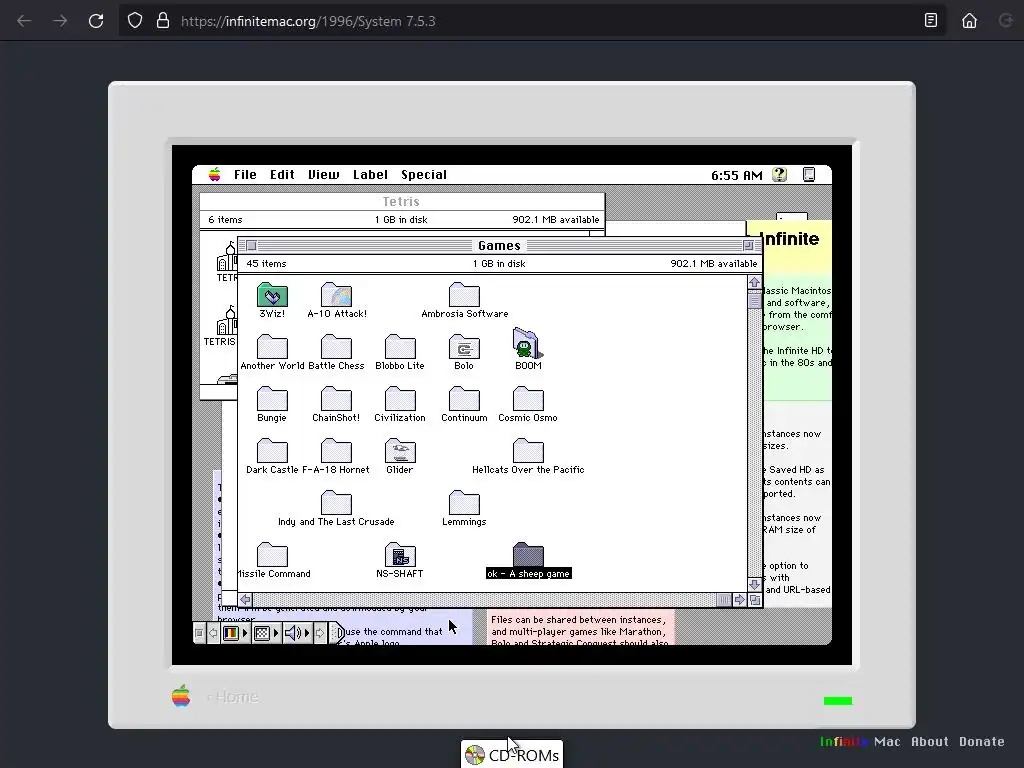Open the Apple menu
The image size is (1024, 768).
point(214,174)
